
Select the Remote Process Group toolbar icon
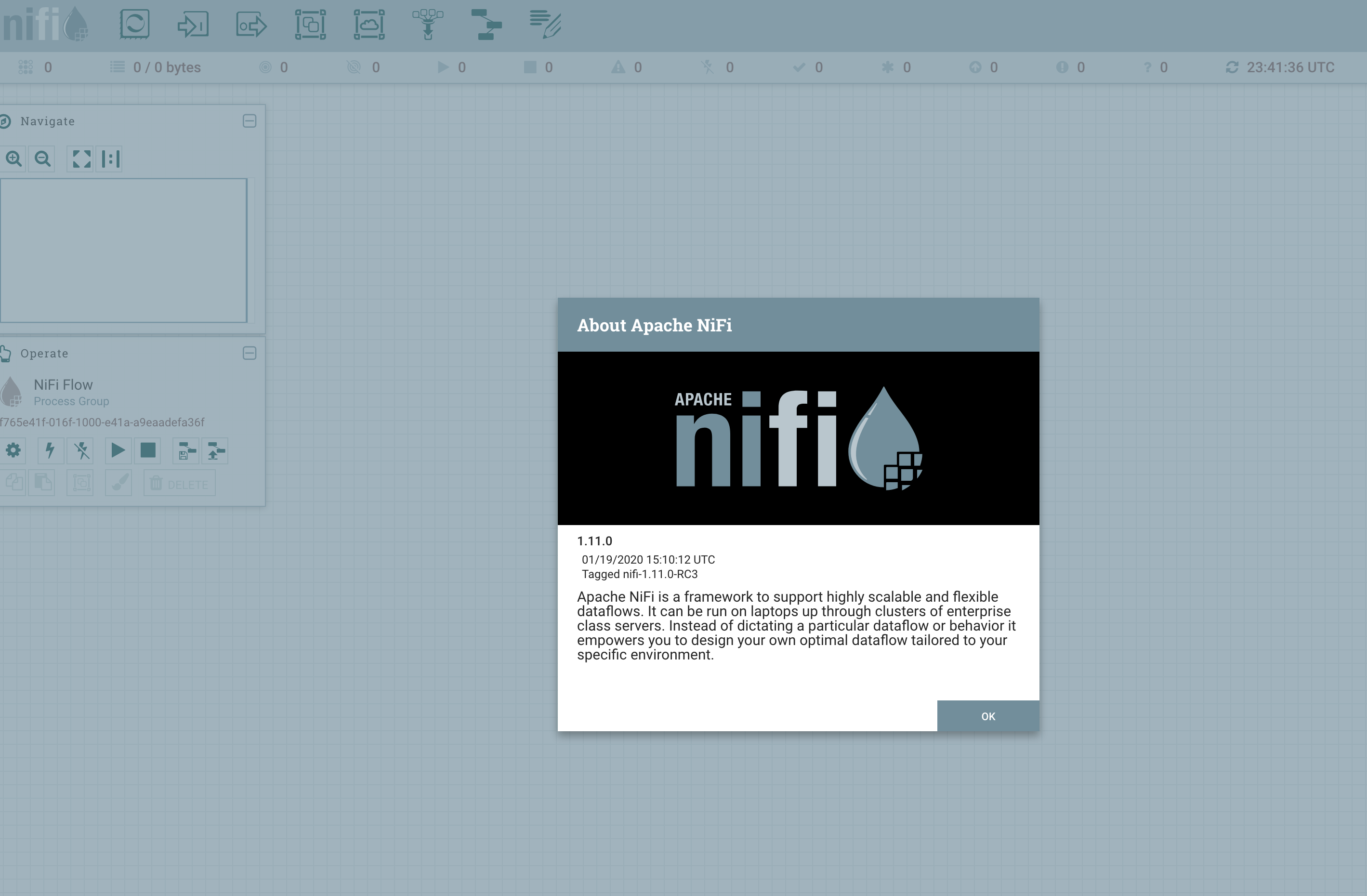[369, 25]
